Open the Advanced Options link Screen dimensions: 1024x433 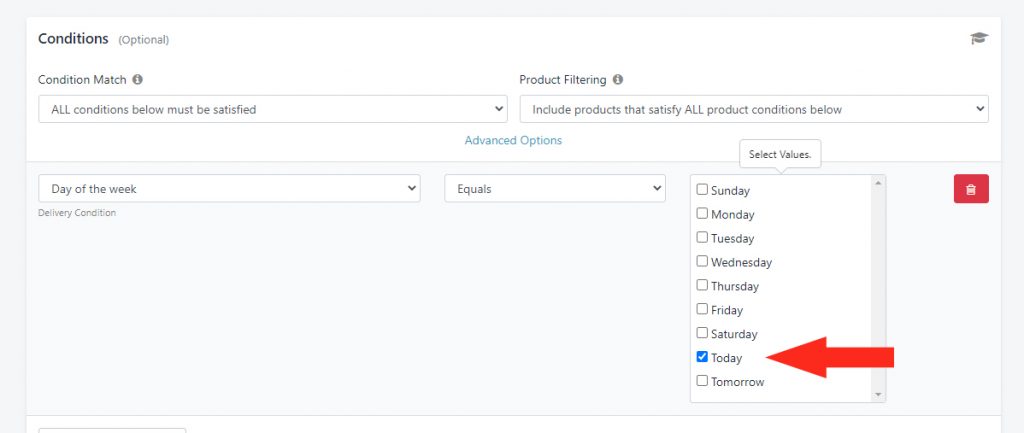(x=513, y=140)
